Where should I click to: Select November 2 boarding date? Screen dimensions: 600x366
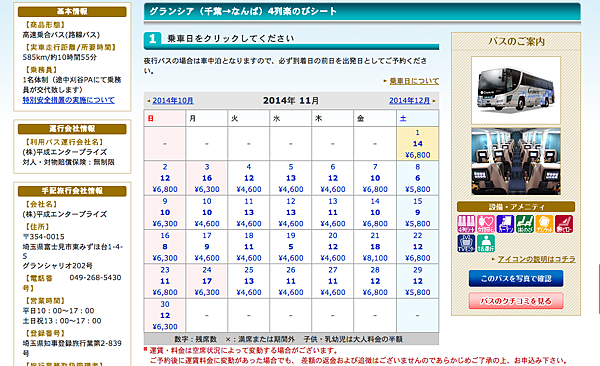pyautogui.click(x=165, y=178)
